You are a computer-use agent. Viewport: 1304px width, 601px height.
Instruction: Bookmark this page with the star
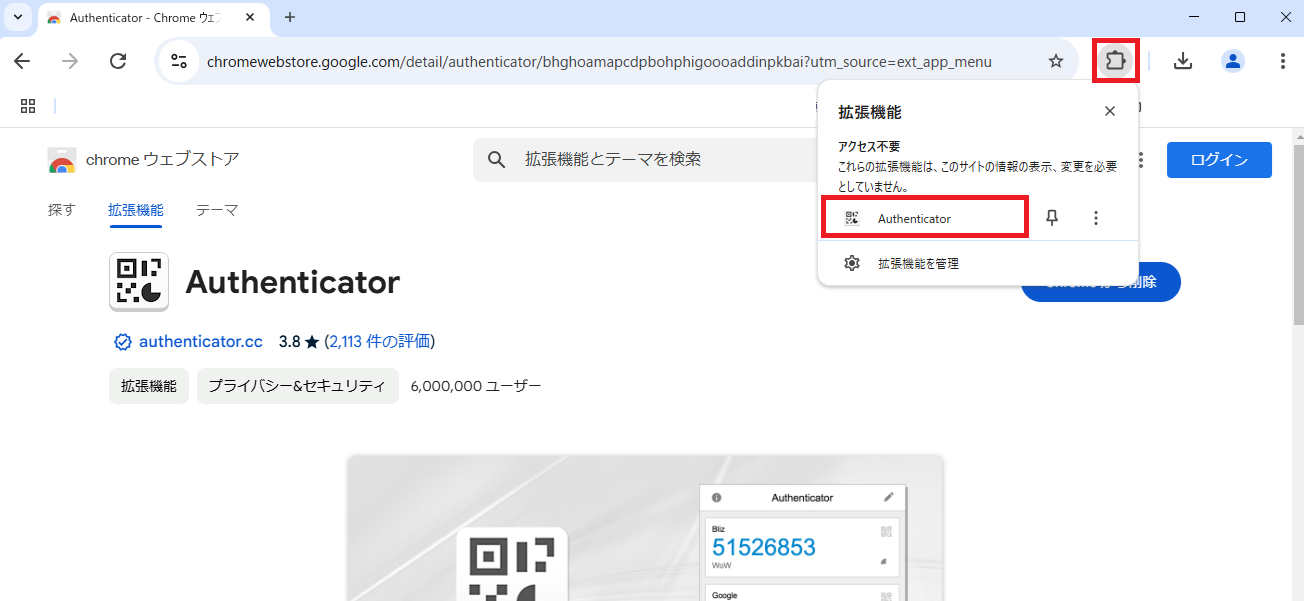pyautogui.click(x=1056, y=61)
